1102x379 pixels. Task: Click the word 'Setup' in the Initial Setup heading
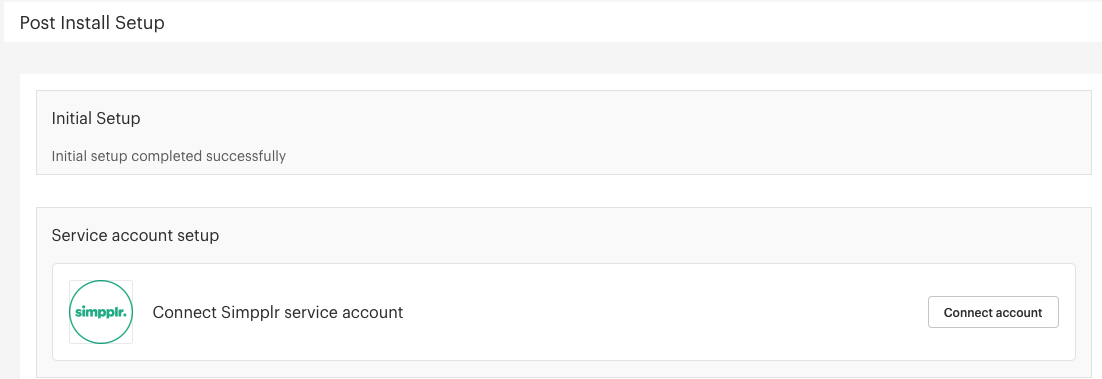pyautogui.click(x=119, y=120)
